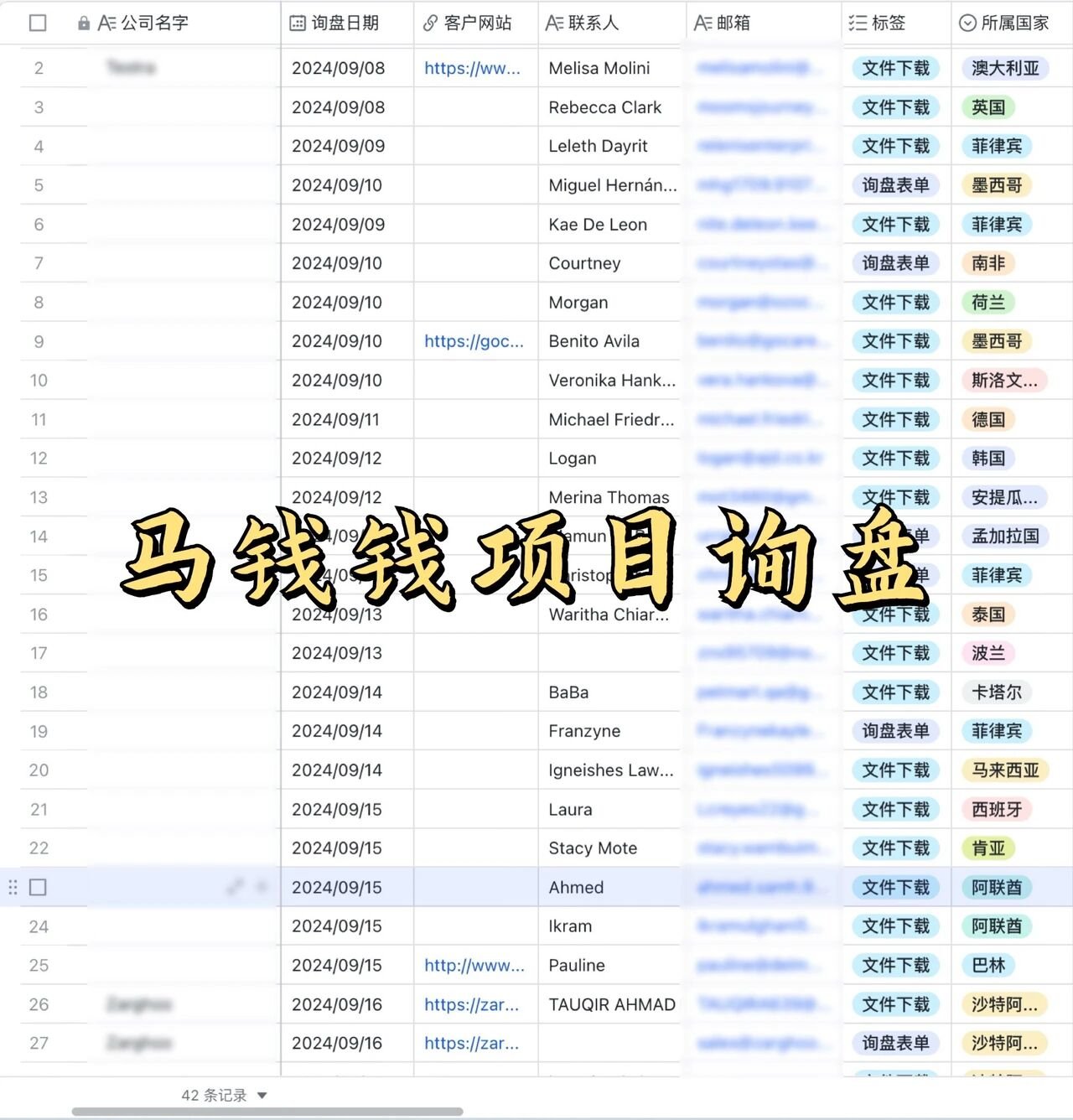This screenshot has width=1073, height=1120.
Task: Click the drag handle on the Ahmed row
Action: tap(13, 887)
